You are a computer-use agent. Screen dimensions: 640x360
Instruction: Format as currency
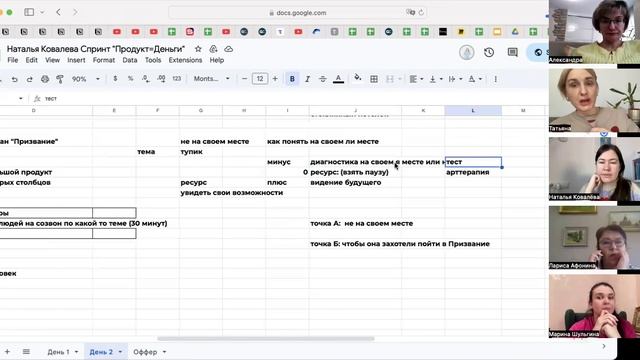pyautogui.click(x=116, y=79)
